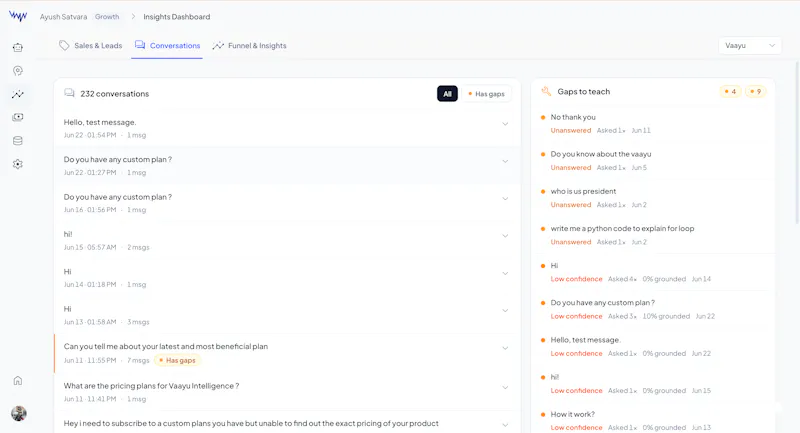Click the unanswered gaps count badge 4
This screenshot has width=800, height=433.
tap(730, 91)
